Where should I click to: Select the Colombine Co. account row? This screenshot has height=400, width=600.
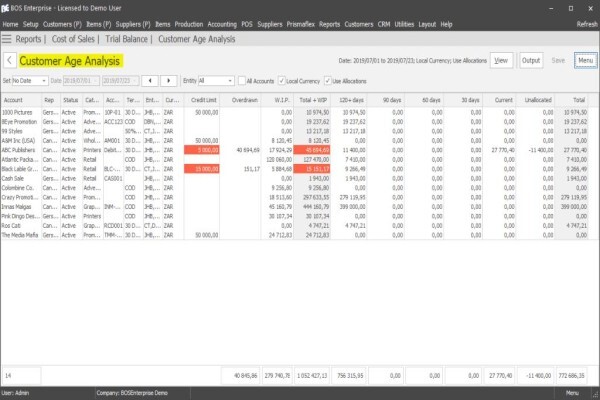point(295,188)
